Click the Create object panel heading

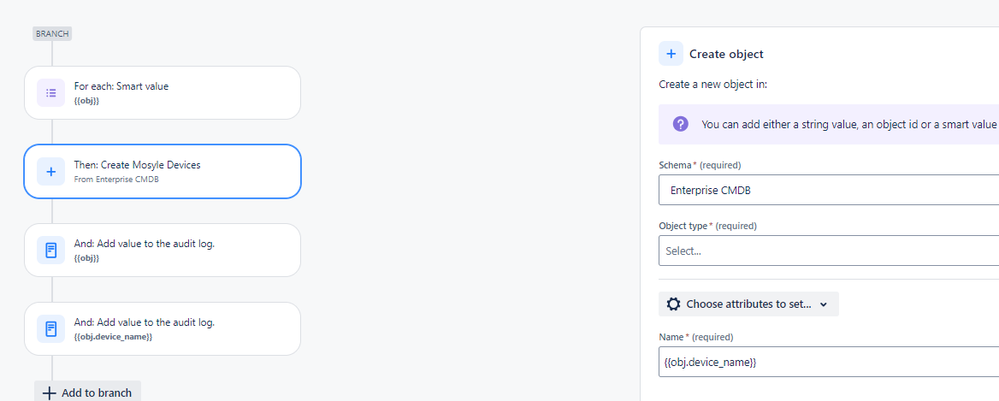tap(726, 54)
